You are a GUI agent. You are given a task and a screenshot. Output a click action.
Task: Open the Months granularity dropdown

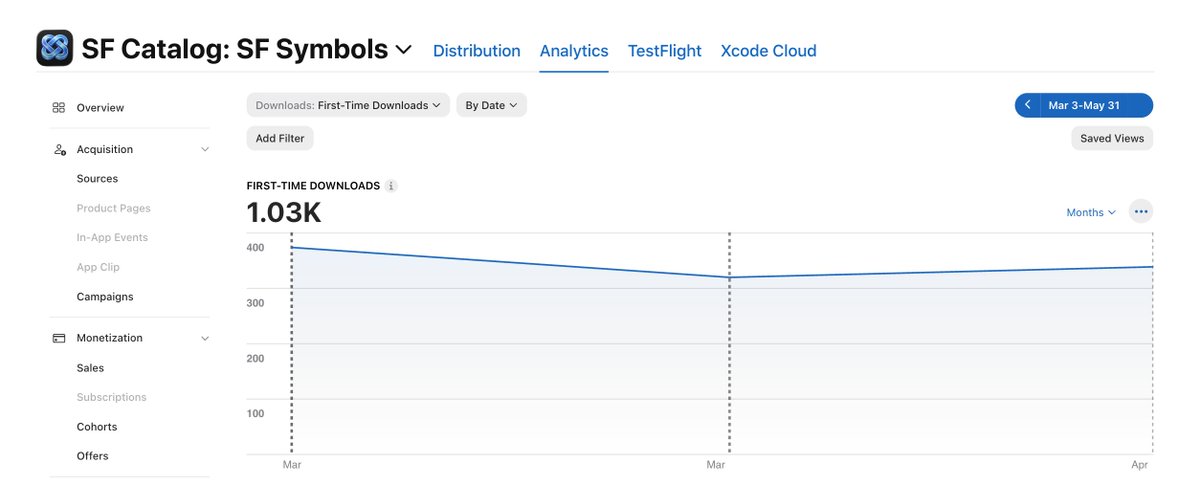1091,212
